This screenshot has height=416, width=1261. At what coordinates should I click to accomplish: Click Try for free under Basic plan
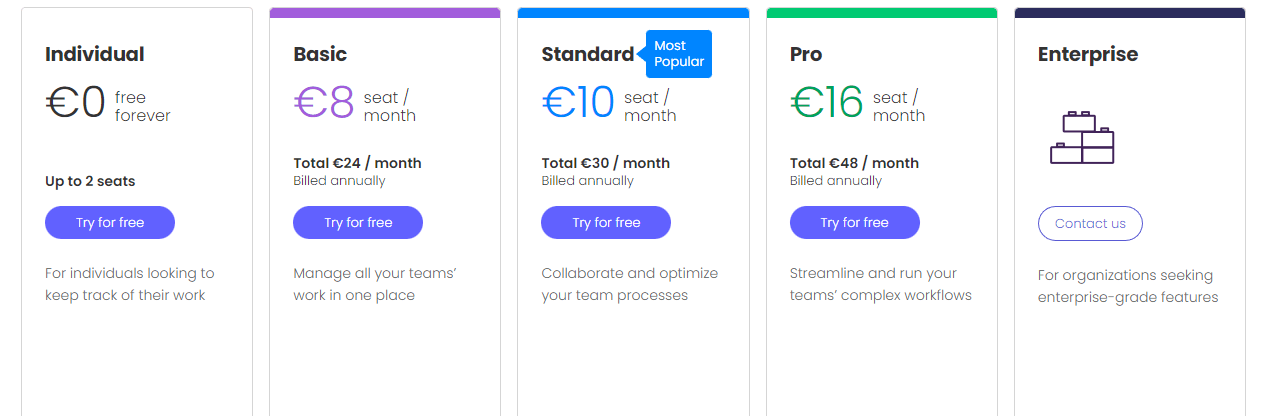pos(358,222)
